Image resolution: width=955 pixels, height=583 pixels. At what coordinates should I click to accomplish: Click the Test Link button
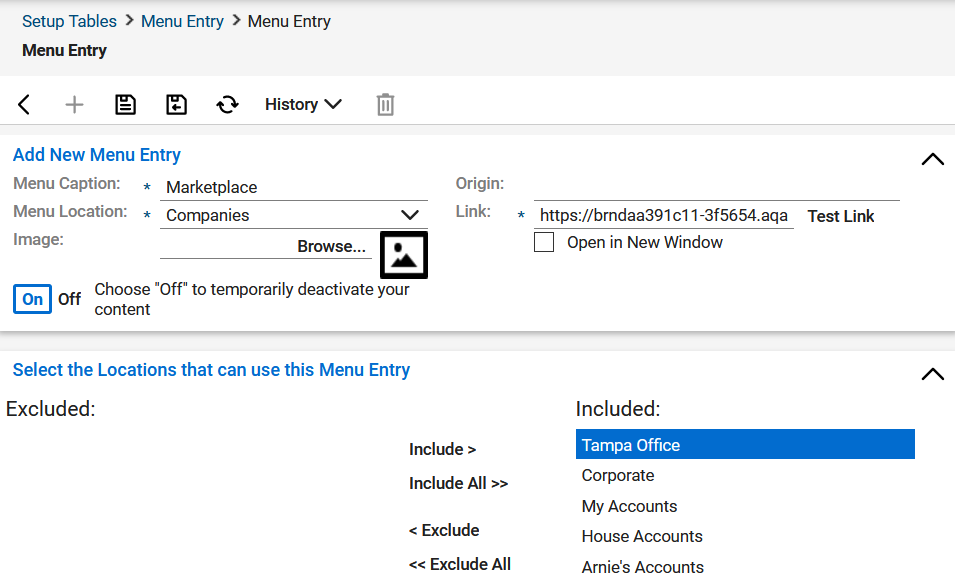pos(840,216)
